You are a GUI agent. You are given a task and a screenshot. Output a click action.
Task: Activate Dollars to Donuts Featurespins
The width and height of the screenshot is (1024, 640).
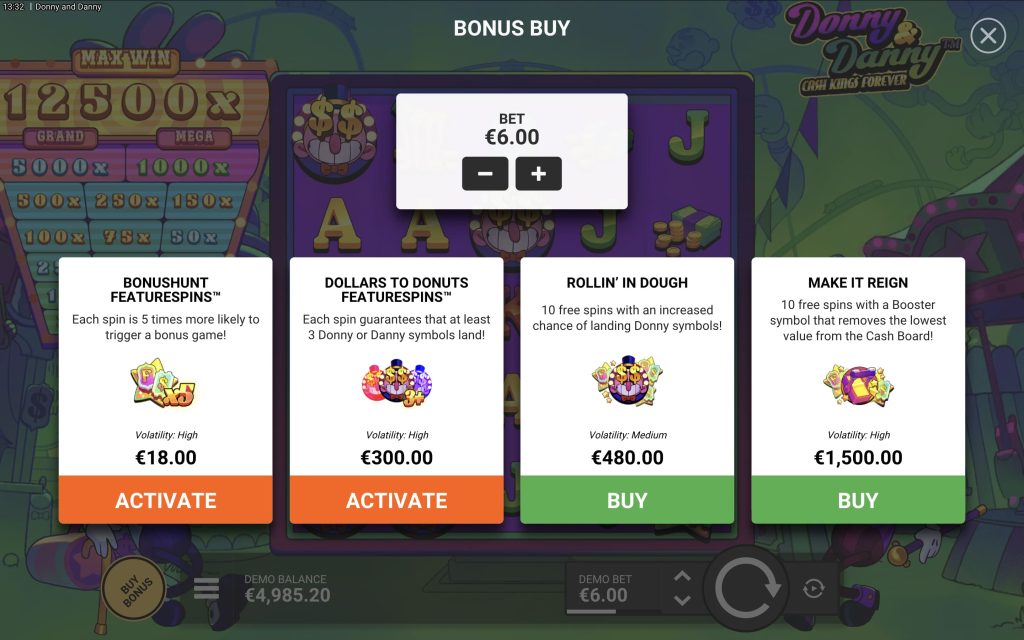(x=396, y=500)
